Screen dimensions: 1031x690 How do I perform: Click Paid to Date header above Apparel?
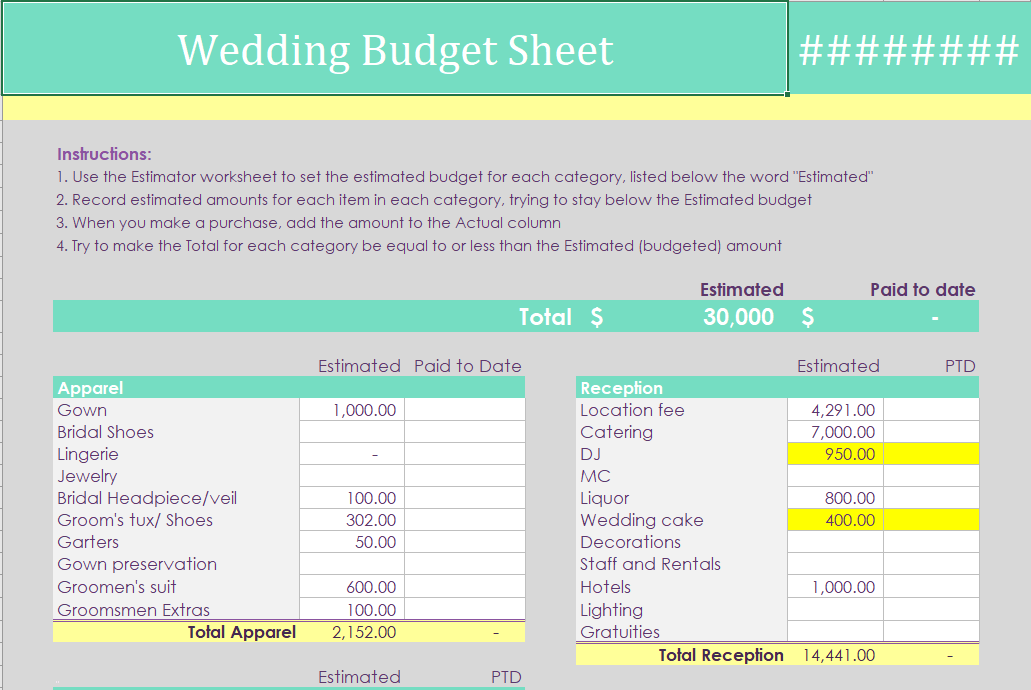click(x=468, y=366)
